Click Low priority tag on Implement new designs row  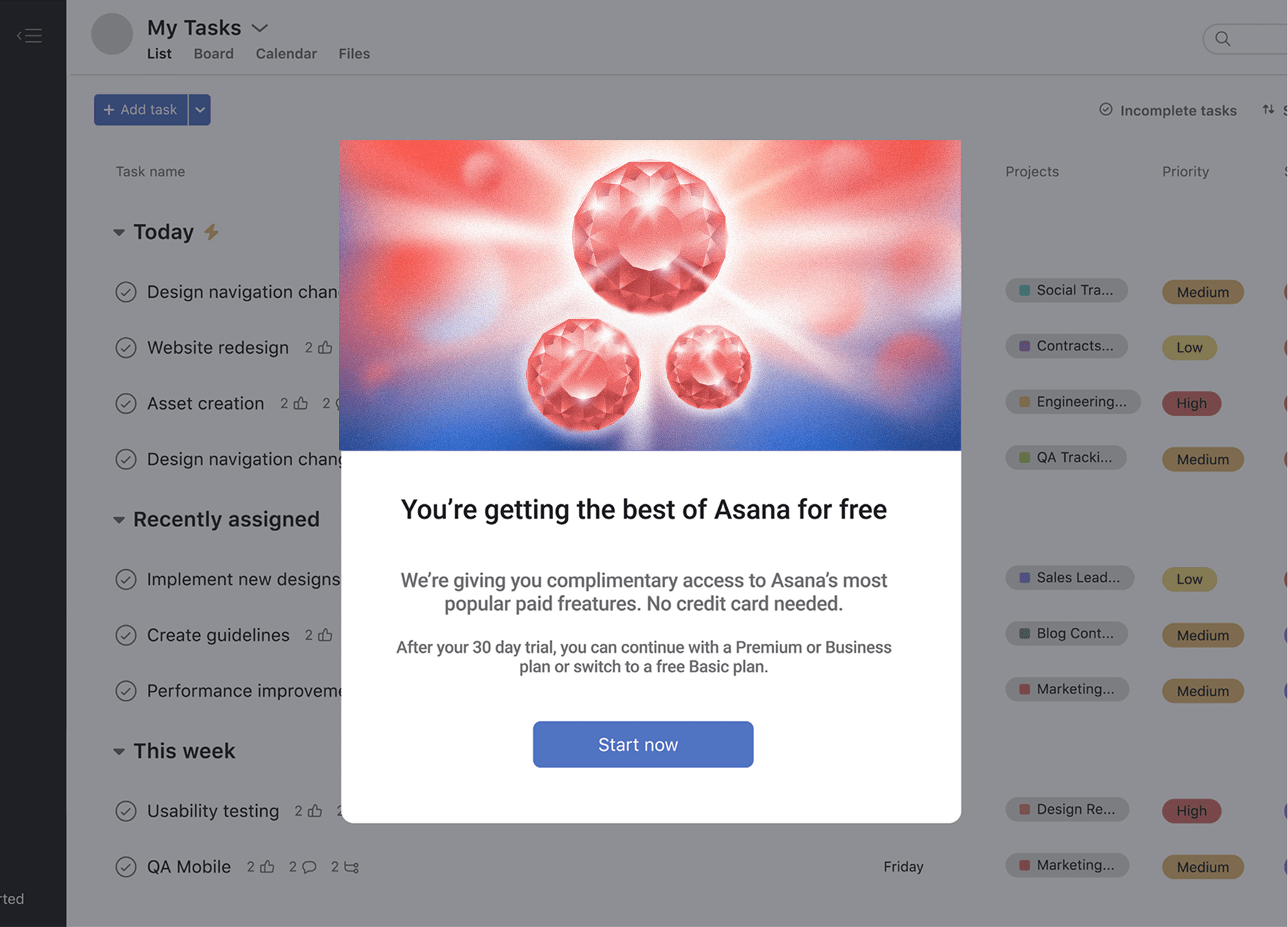pos(1189,580)
